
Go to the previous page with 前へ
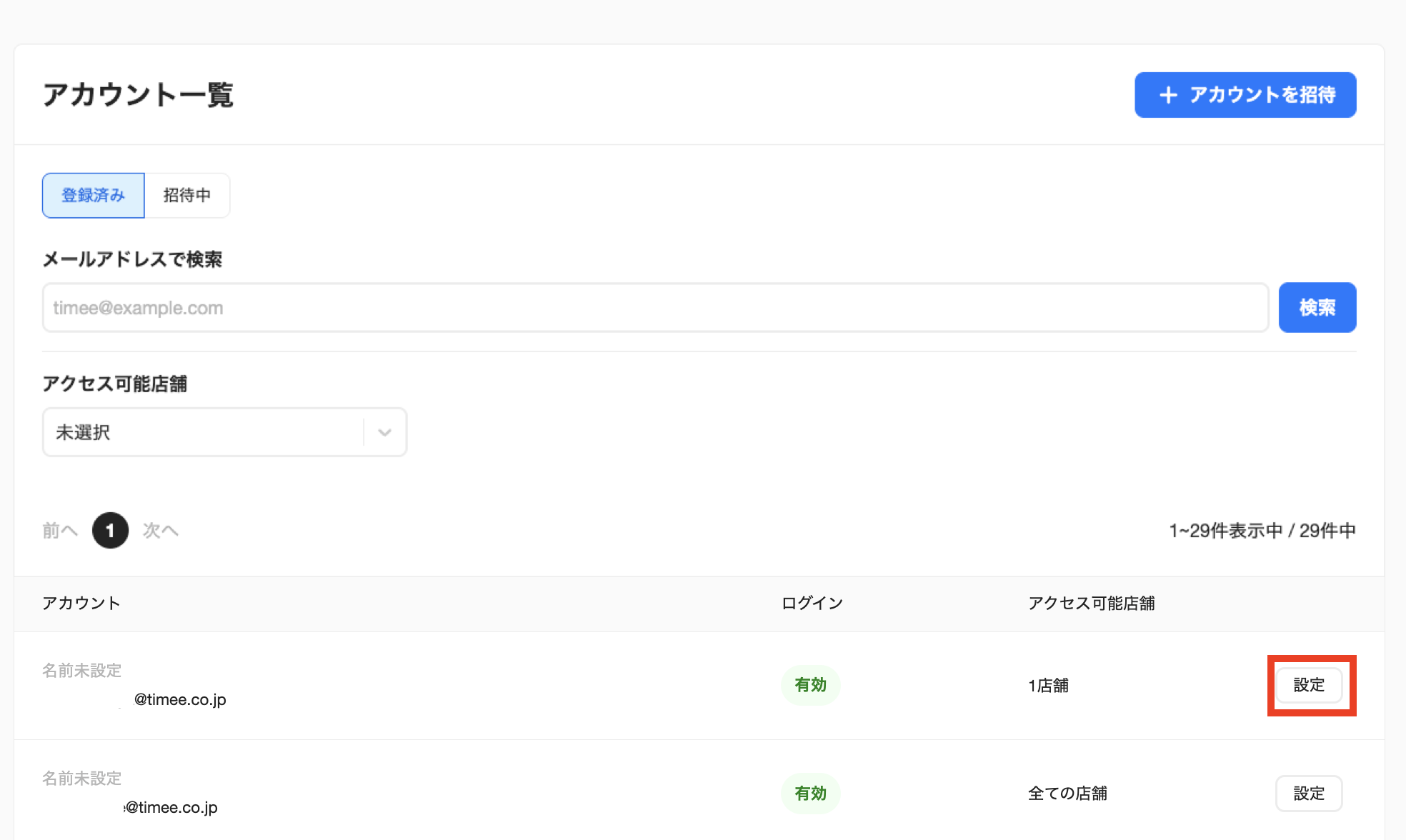(x=60, y=531)
